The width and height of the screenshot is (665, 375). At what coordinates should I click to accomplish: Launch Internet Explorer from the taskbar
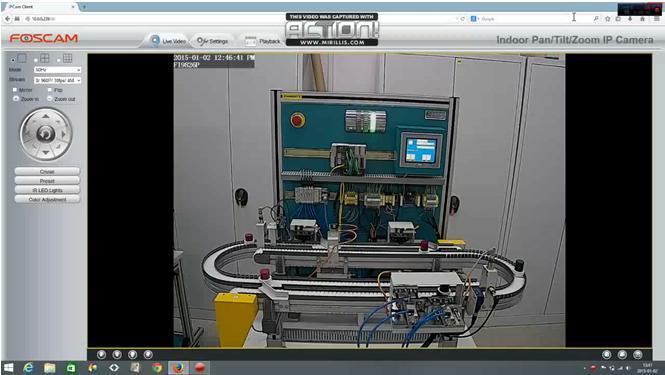(28, 368)
